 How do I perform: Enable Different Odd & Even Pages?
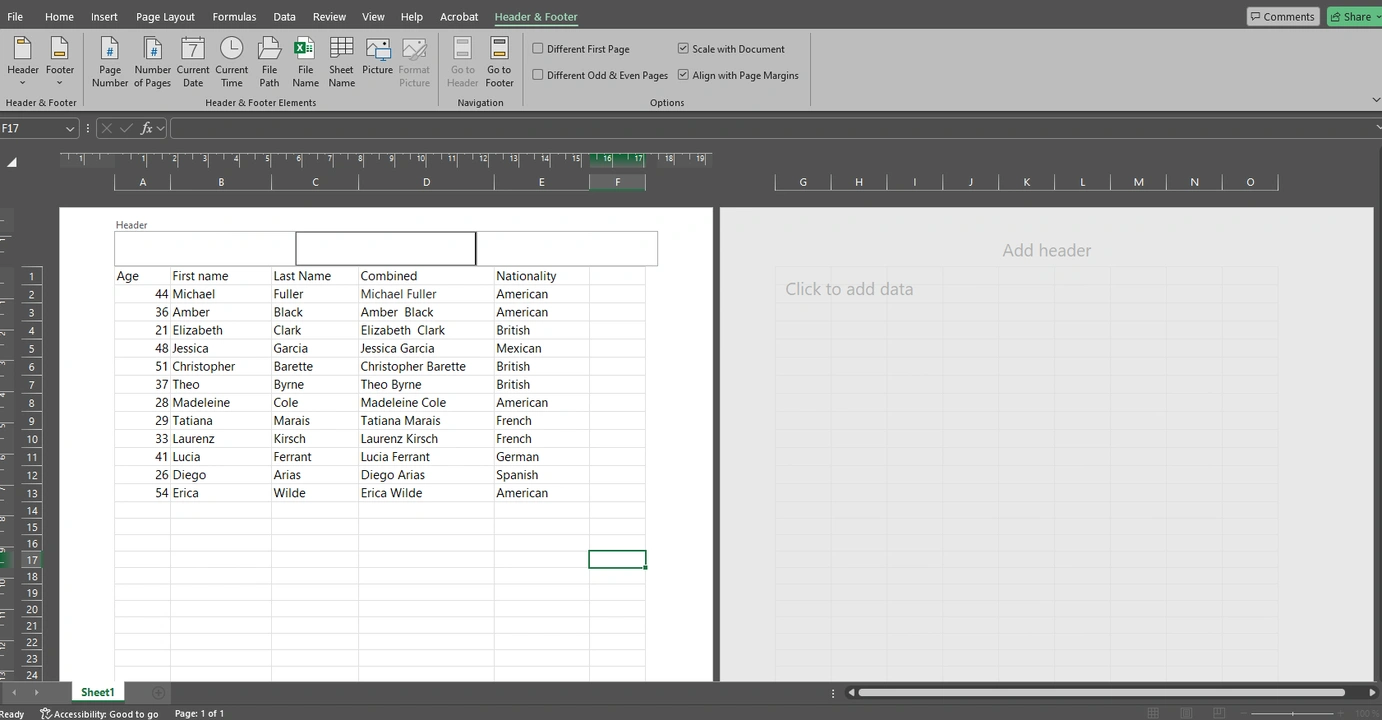tap(538, 75)
